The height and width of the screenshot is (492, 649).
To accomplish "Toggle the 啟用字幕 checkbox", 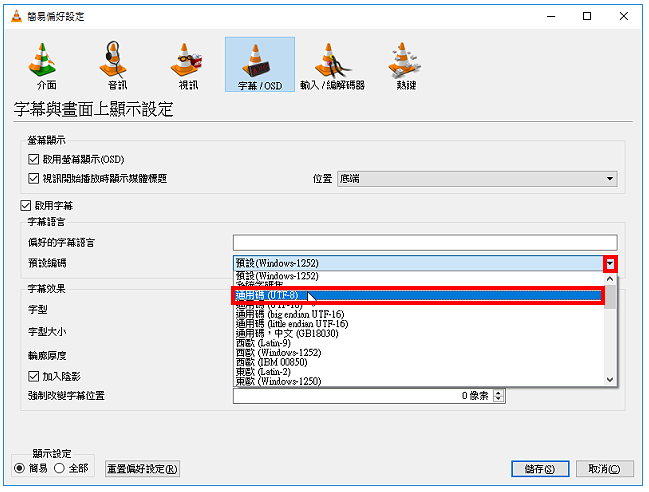I will (26, 206).
